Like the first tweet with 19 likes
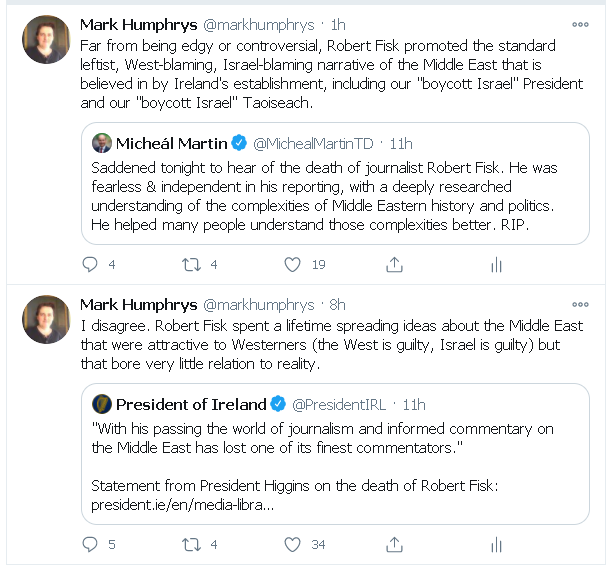 [x=293, y=265]
